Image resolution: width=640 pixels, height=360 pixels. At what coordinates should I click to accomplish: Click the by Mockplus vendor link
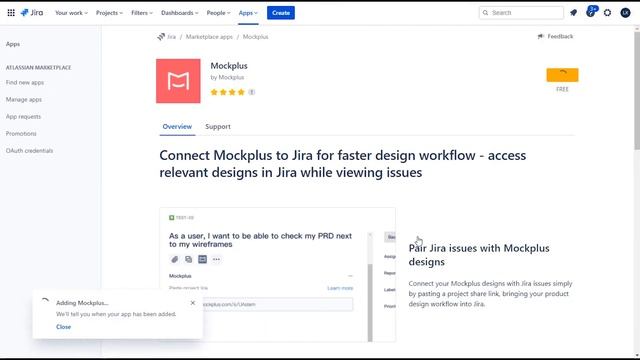pos(227,77)
